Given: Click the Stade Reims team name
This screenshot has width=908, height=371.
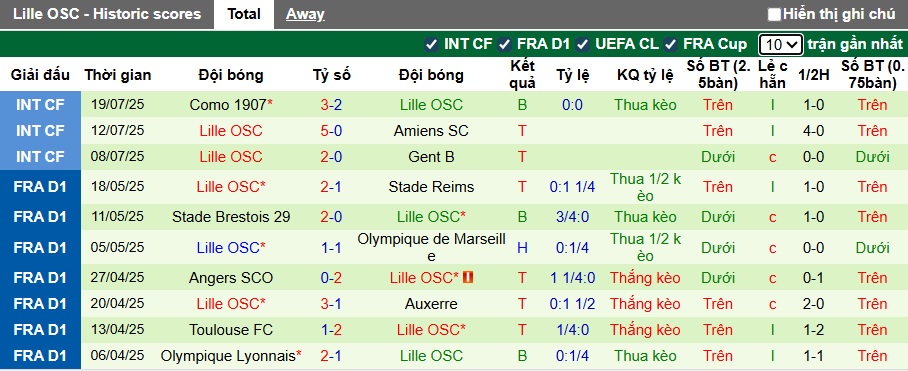Looking at the screenshot, I should (431, 187).
